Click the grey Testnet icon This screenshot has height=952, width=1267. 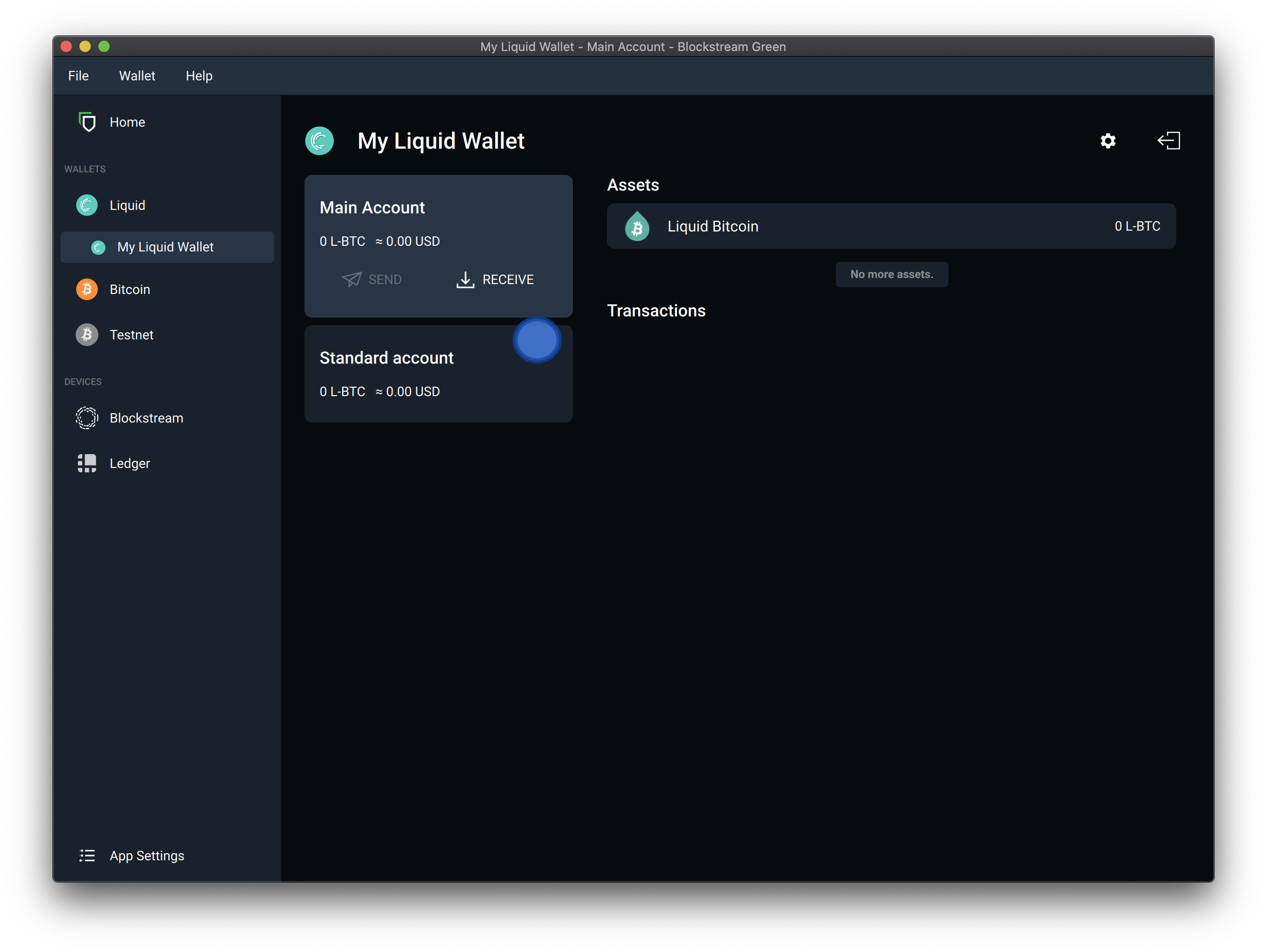[87, 335]
